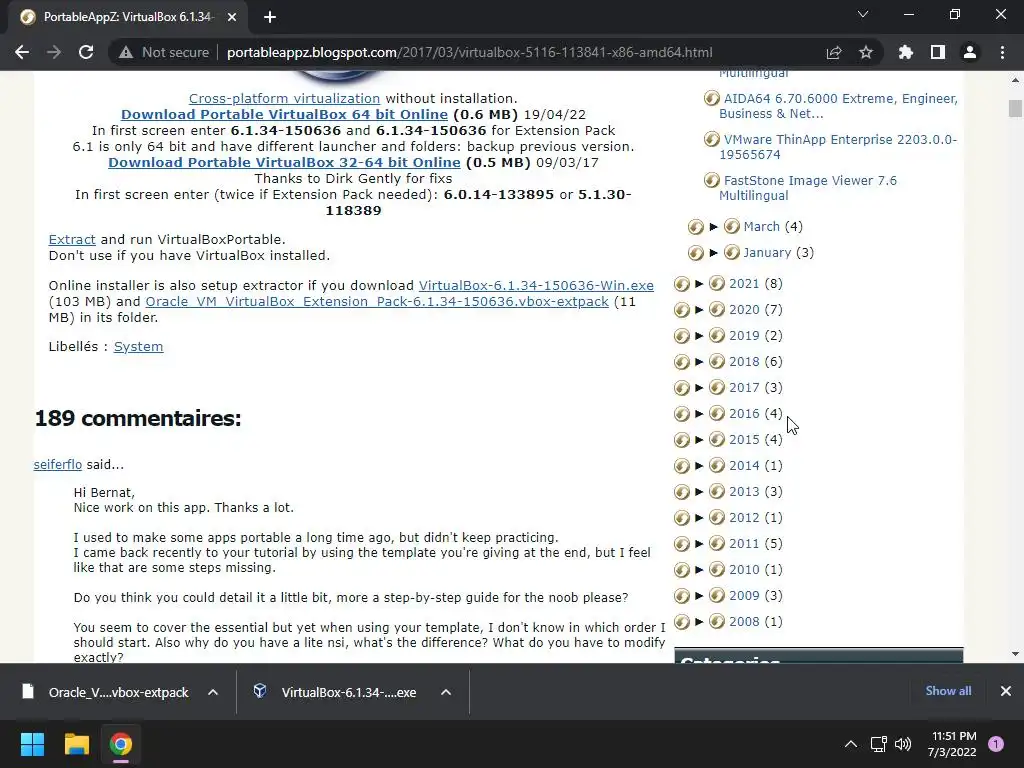1024x768 pixels.
Task: Go forward with the browser arrow
Action: tap(54, 52)
